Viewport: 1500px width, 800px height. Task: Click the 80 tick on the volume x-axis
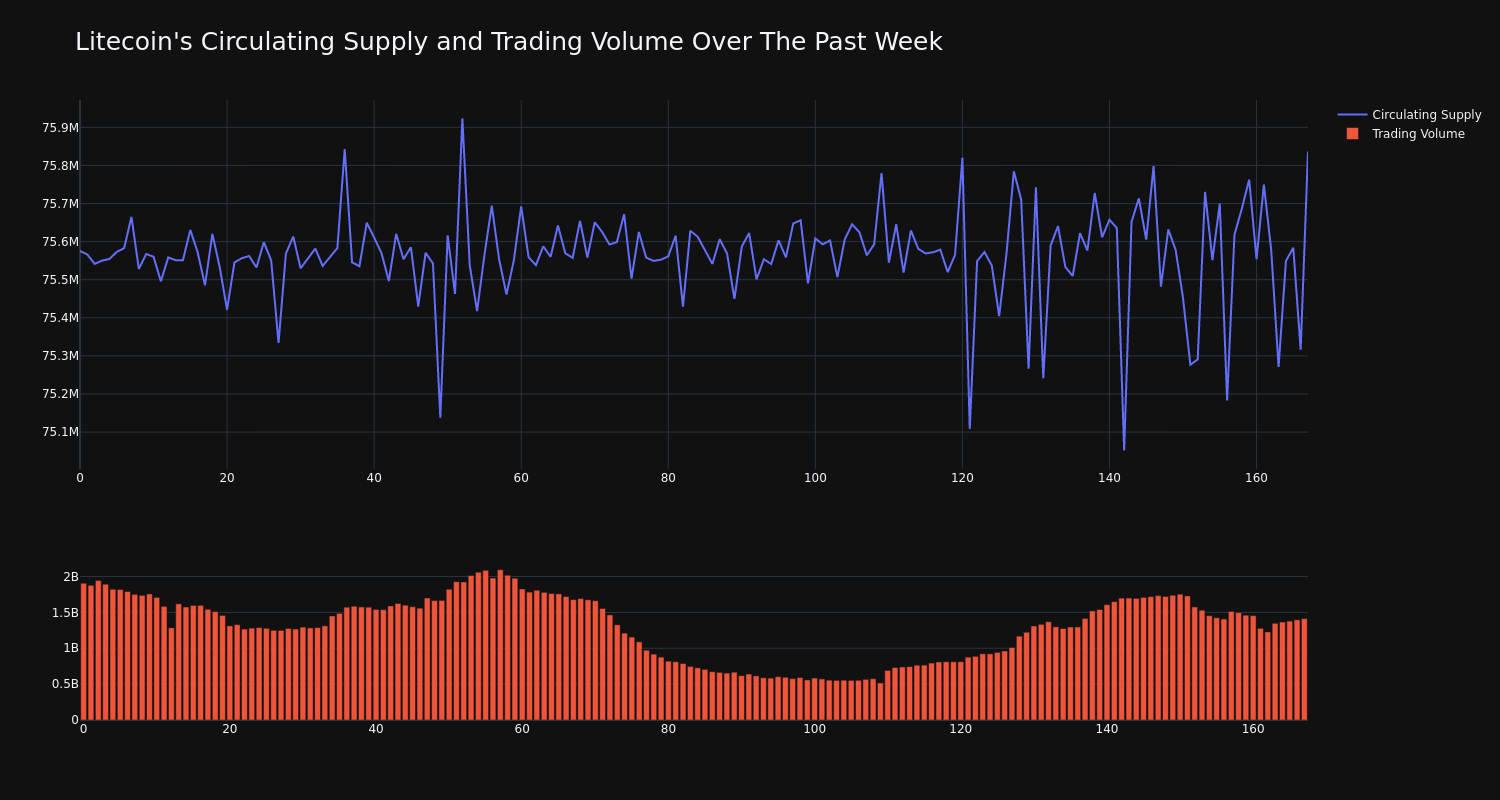coord(668,729)
